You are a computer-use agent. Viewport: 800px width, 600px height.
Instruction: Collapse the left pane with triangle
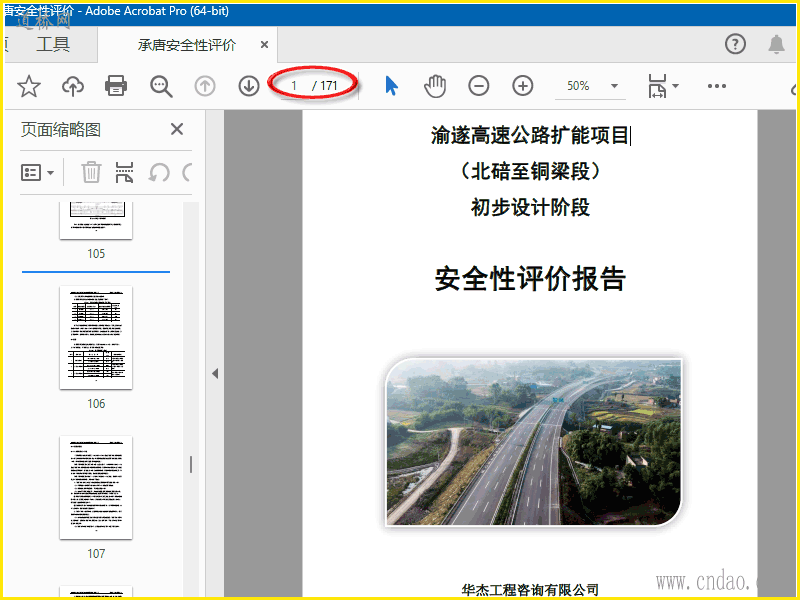[x=215, y=373]
